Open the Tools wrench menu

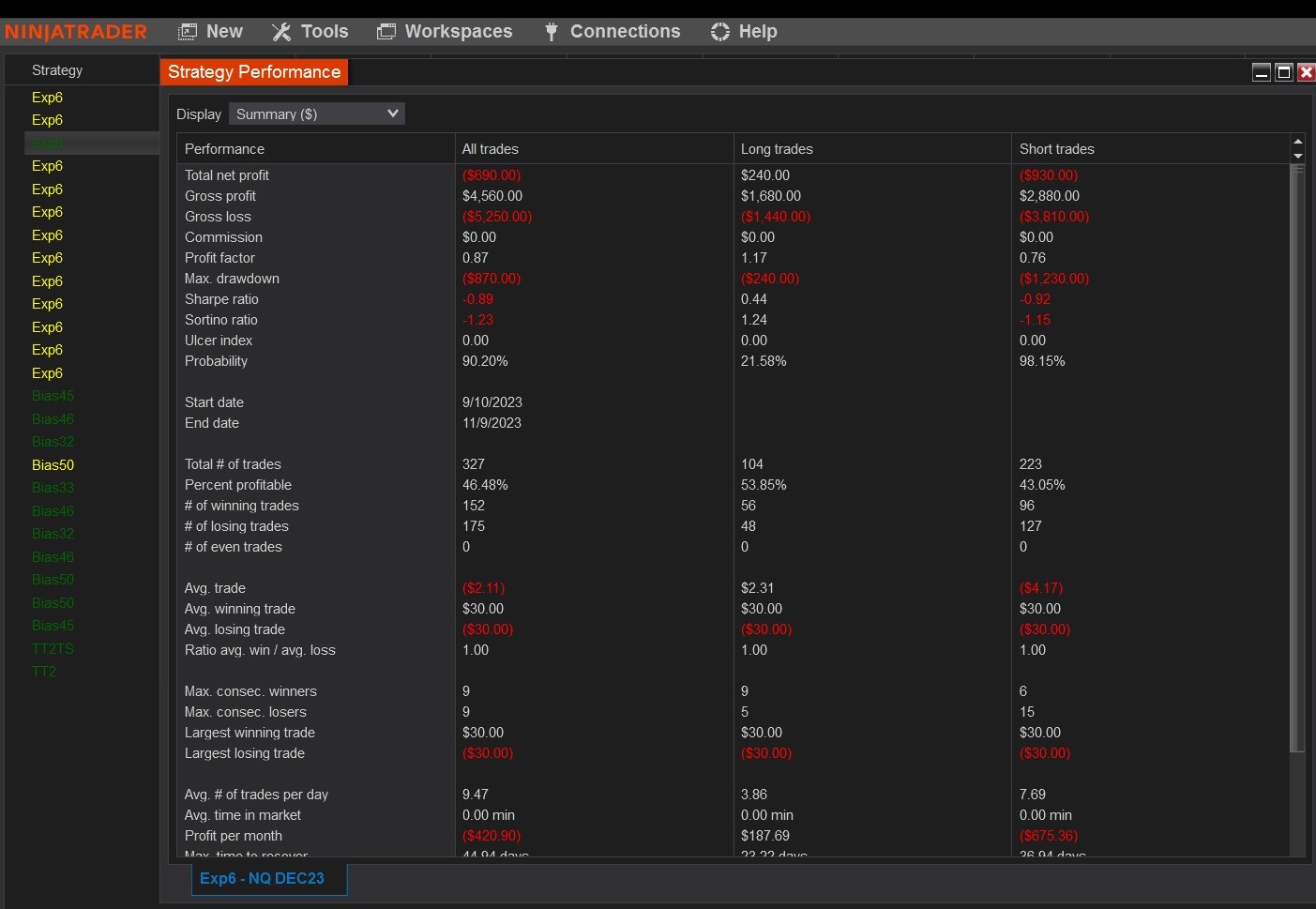pyautogui.click(x=310, y=32)
